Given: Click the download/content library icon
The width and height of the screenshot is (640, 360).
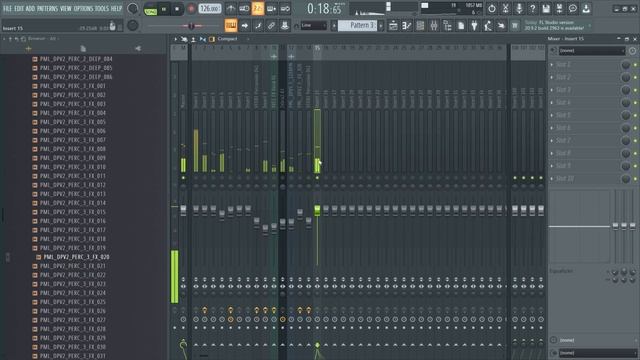Looking at the screenshot, I should click(587, 9).
